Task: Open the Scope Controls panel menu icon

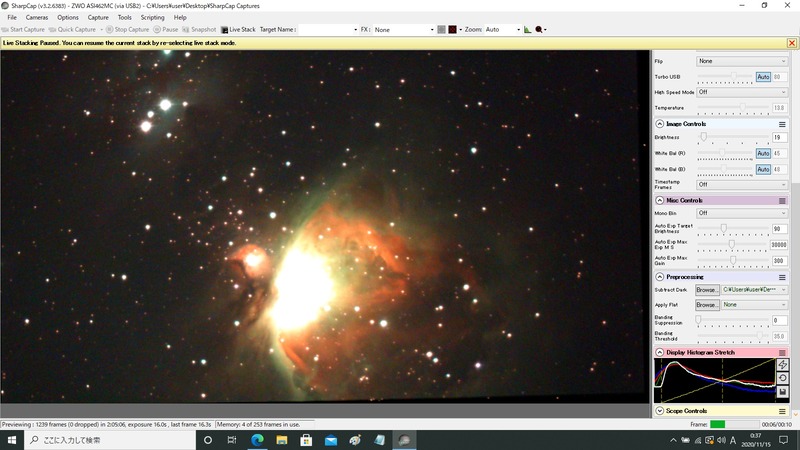Action: [x=782, y=411]
